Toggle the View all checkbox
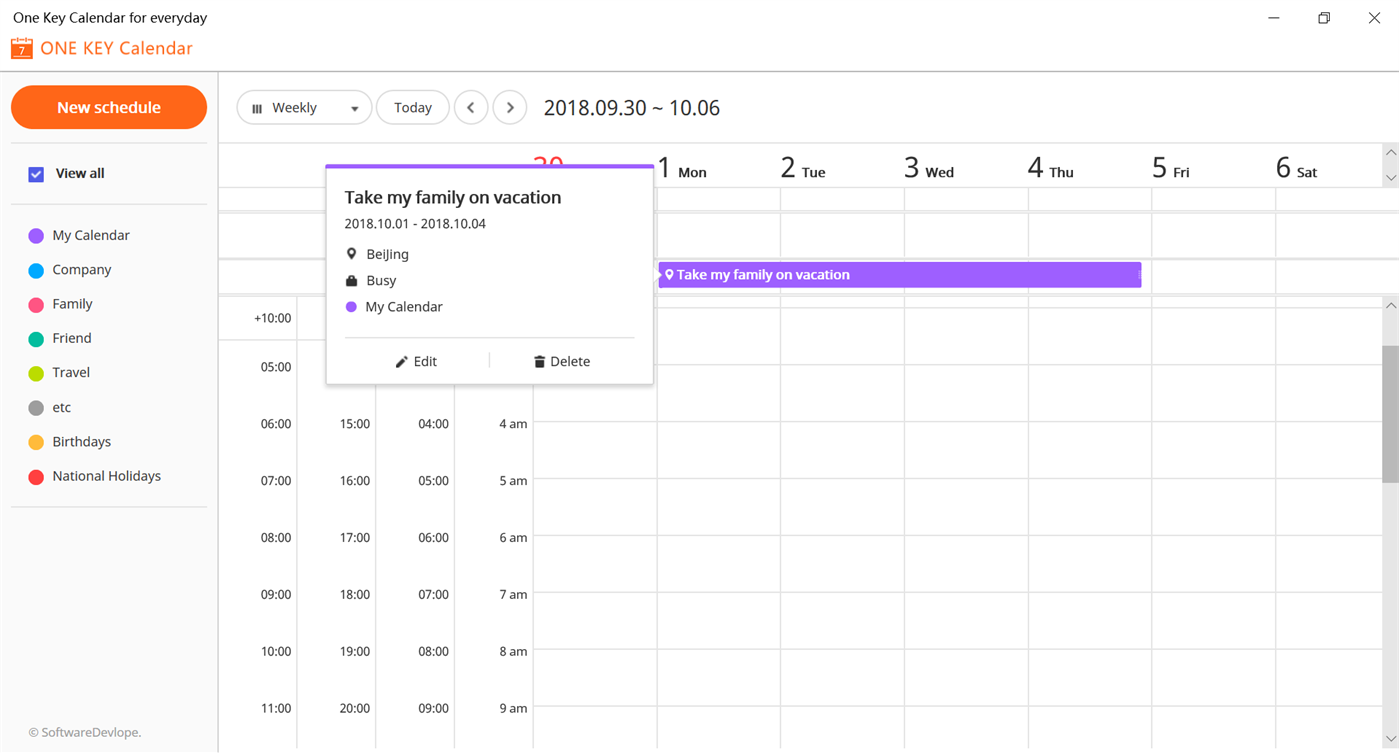1399x753 pixels. [35, 173]
